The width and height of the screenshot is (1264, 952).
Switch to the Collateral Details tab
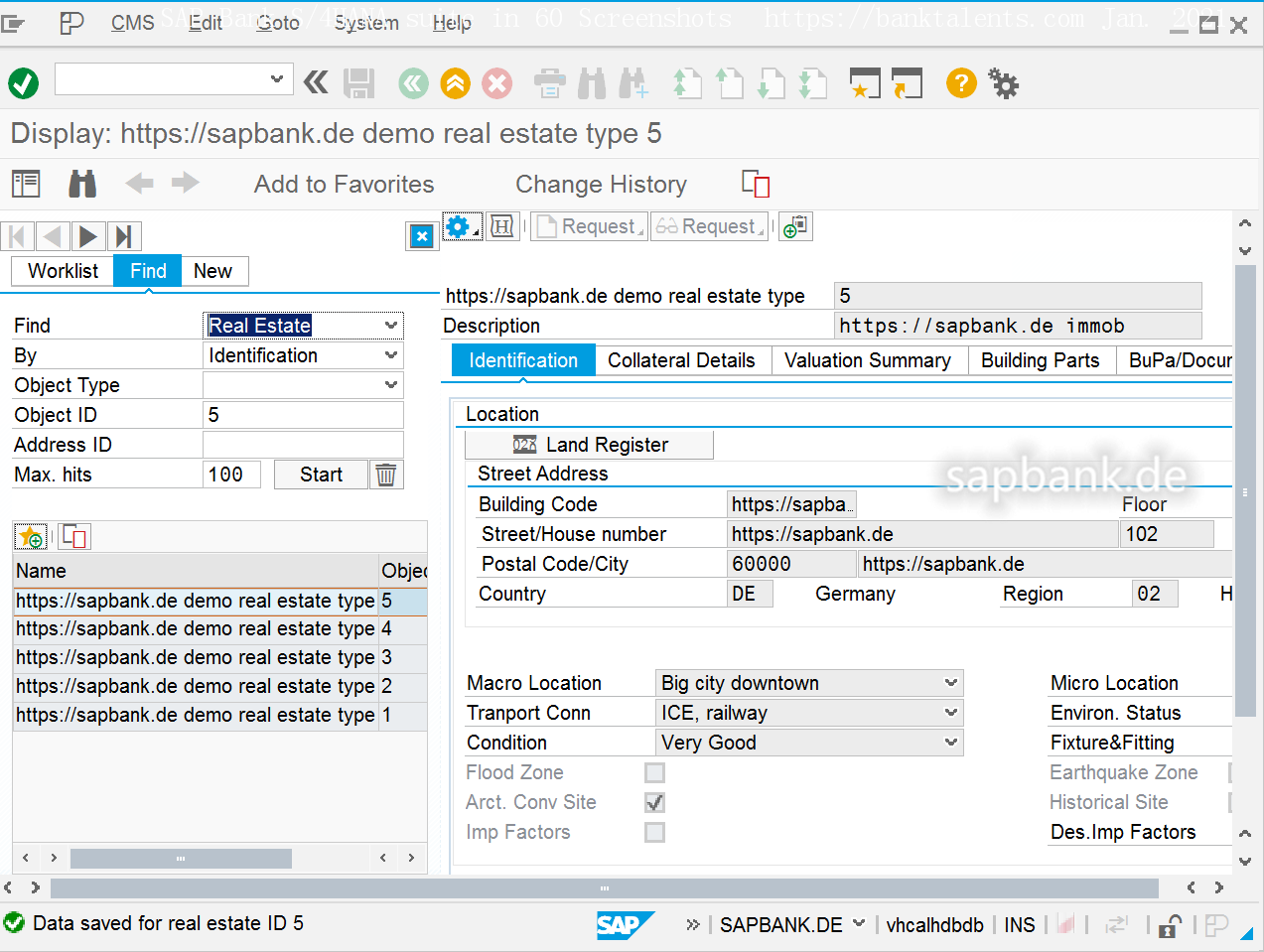[x=681, y=360]
